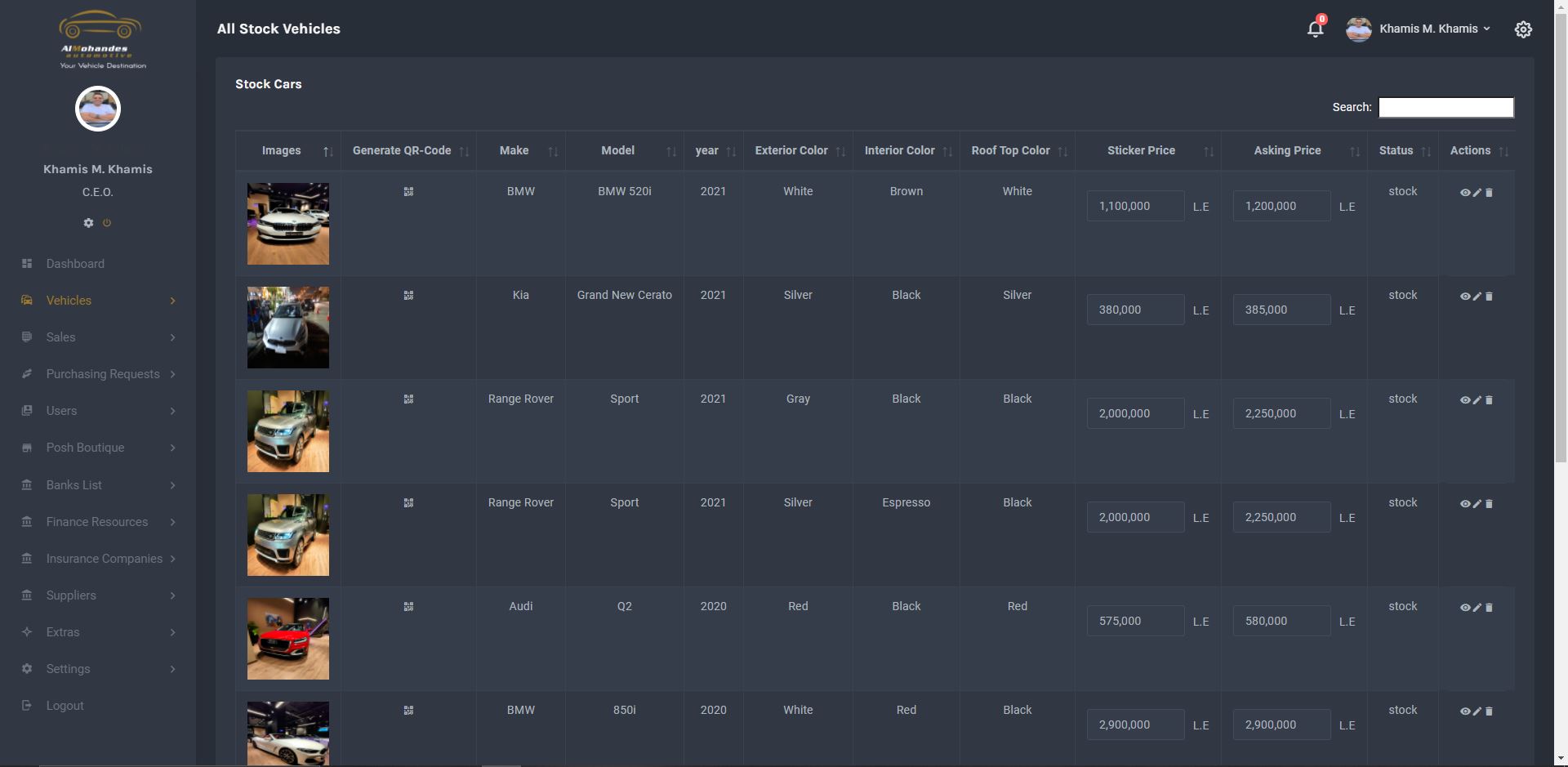The image size is (1568, 767).
Task: Delete the Audi Q2 entry
Action: pyautogui.click(x=1489, y=608)
